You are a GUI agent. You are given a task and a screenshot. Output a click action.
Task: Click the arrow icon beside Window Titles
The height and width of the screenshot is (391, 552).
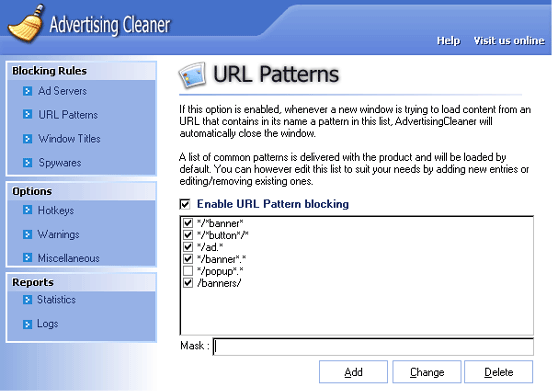pyautogui.click(x=27, y=139)
